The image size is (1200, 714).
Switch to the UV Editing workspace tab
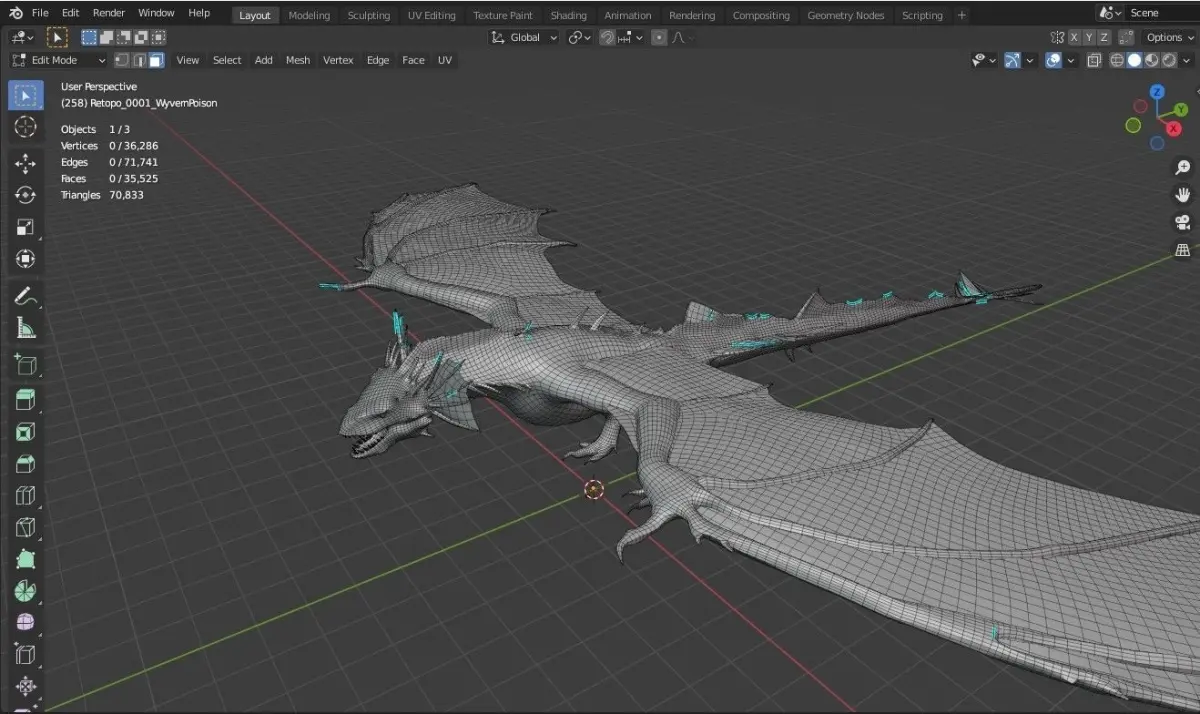pyautogui.click(x=432, y=15)
